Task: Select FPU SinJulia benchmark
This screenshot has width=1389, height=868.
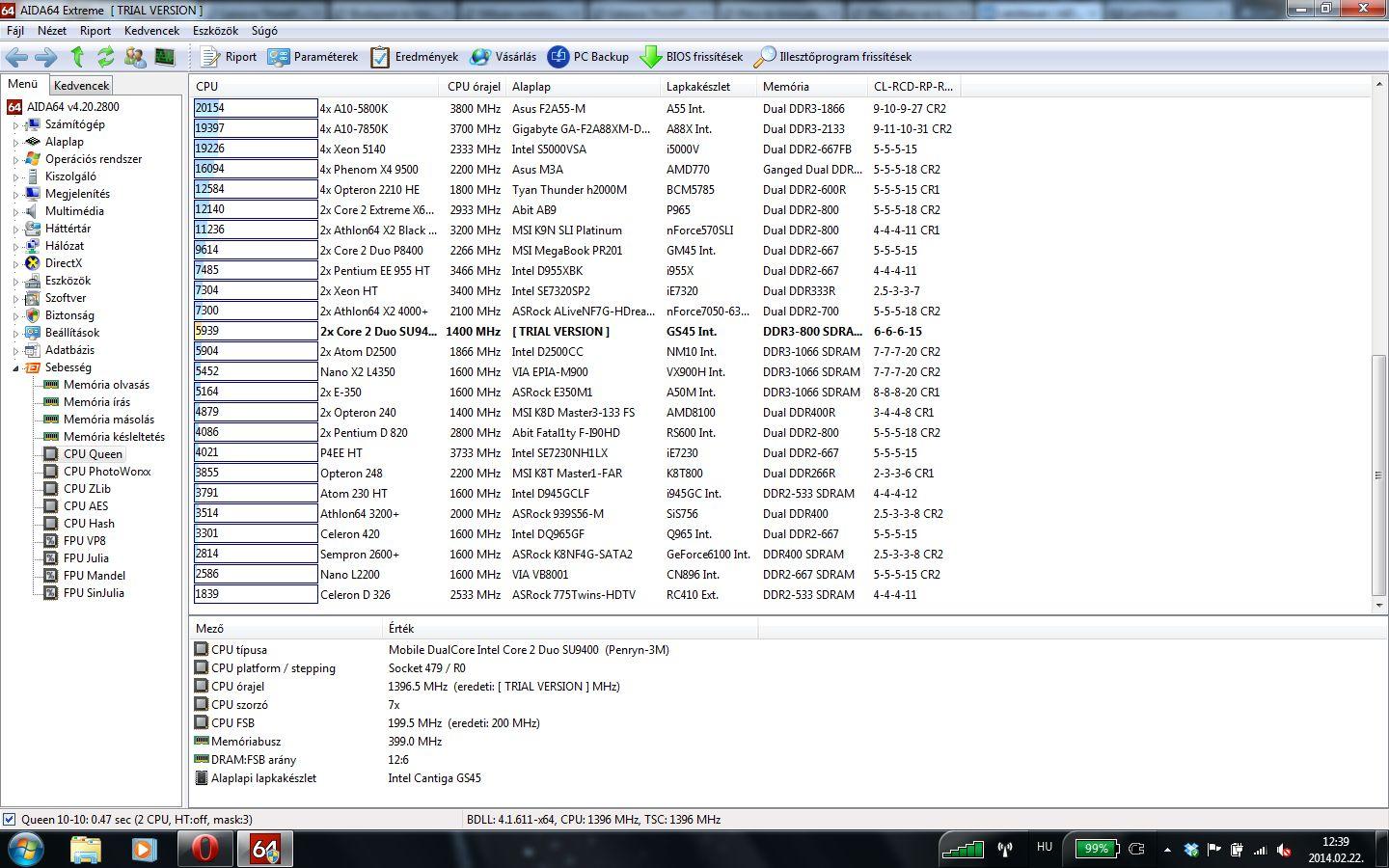Action: point(94,593)
